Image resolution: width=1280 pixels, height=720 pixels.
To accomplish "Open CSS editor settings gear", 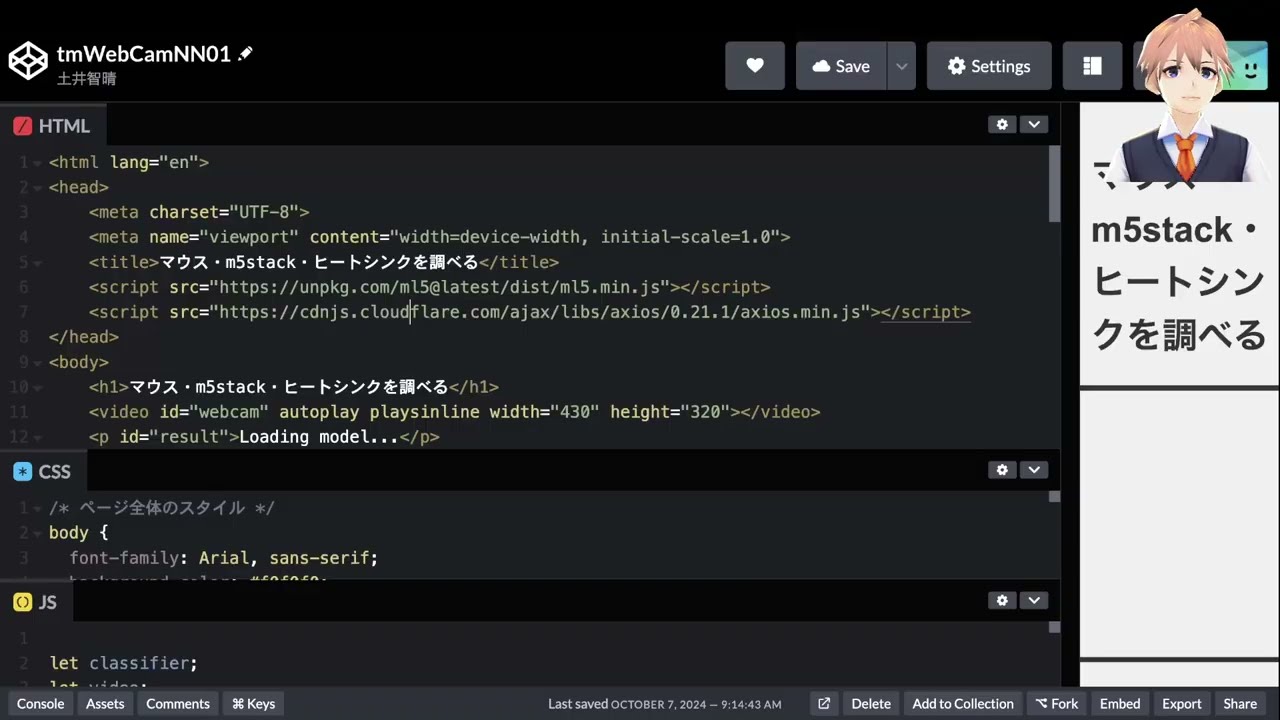I will (1002, 470).
